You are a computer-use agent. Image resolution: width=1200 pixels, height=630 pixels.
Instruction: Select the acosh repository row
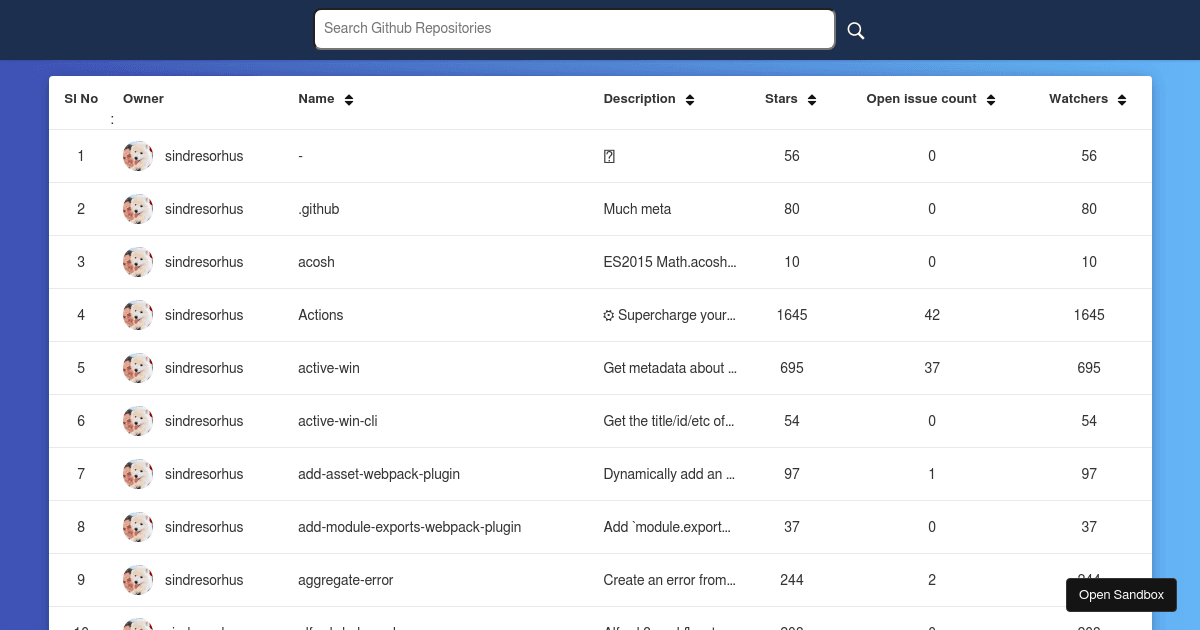[316, 262]
